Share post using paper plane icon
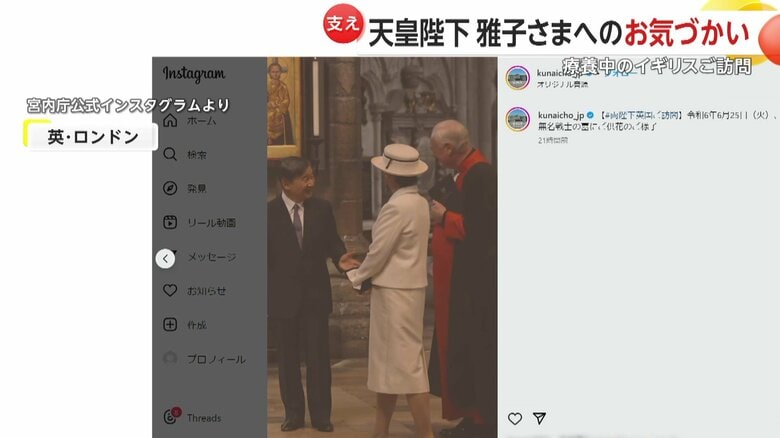The image size is (780, 438). tap(540, 418)
